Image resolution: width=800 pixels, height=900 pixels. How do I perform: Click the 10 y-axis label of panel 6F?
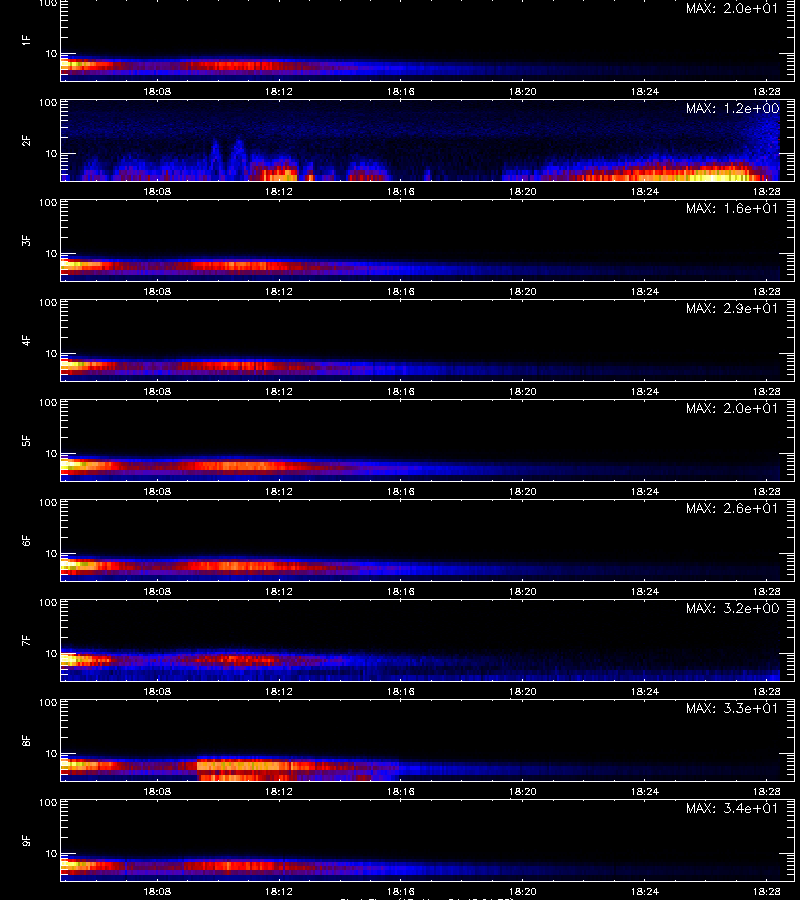52,553
